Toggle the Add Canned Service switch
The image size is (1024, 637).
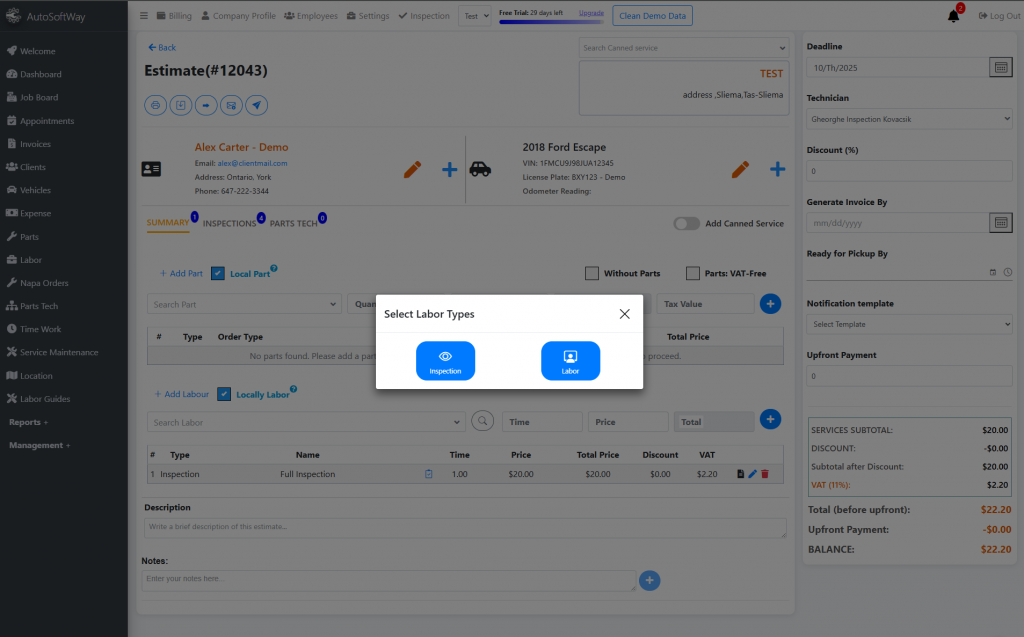[686, 224]
